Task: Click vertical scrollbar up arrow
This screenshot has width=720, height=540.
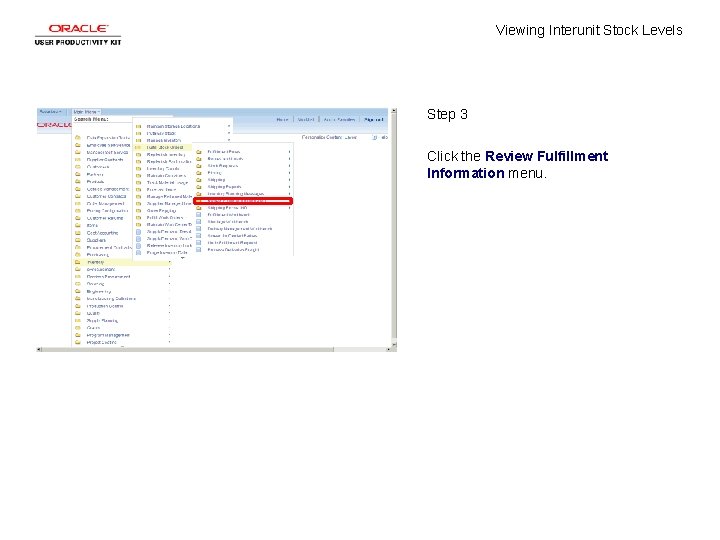Action: pos(394,111)
